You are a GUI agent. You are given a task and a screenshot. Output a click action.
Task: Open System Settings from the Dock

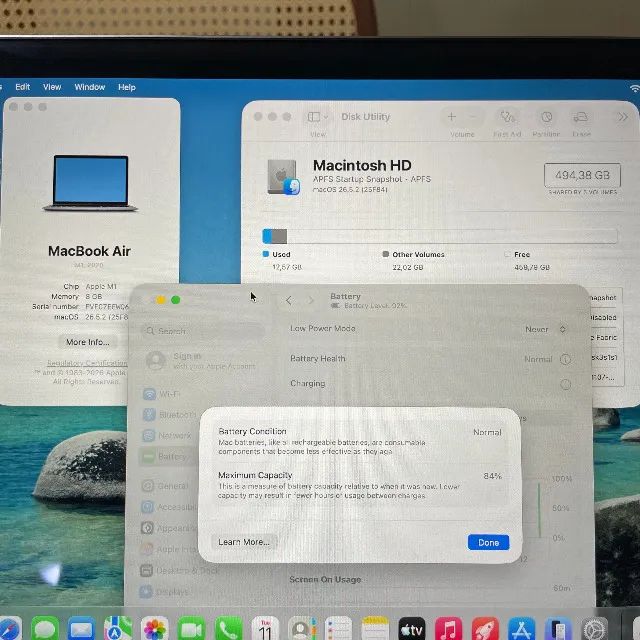tap(595, 629)
